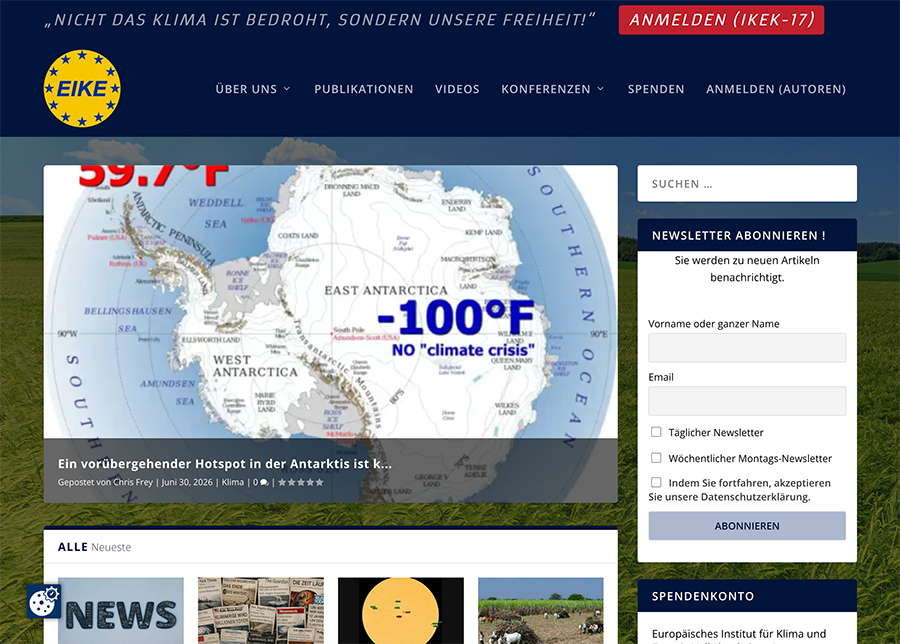Open the newspaper clippings thumbnail article
The height and width of the screenshot is (644, 900).
(261, 611)
